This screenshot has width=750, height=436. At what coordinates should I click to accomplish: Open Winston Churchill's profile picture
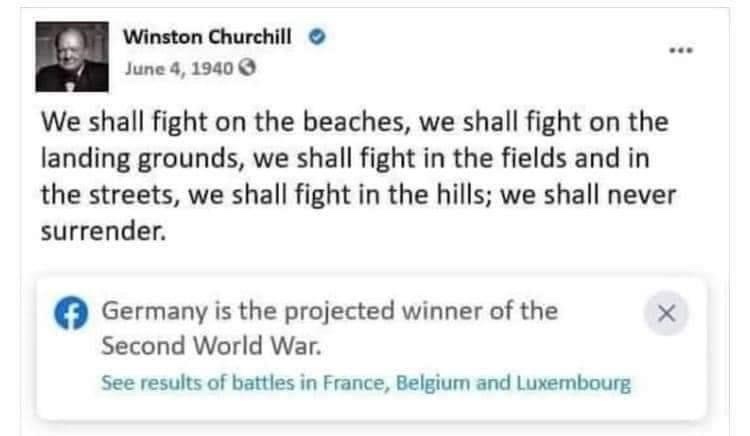[x=73, y=55]
